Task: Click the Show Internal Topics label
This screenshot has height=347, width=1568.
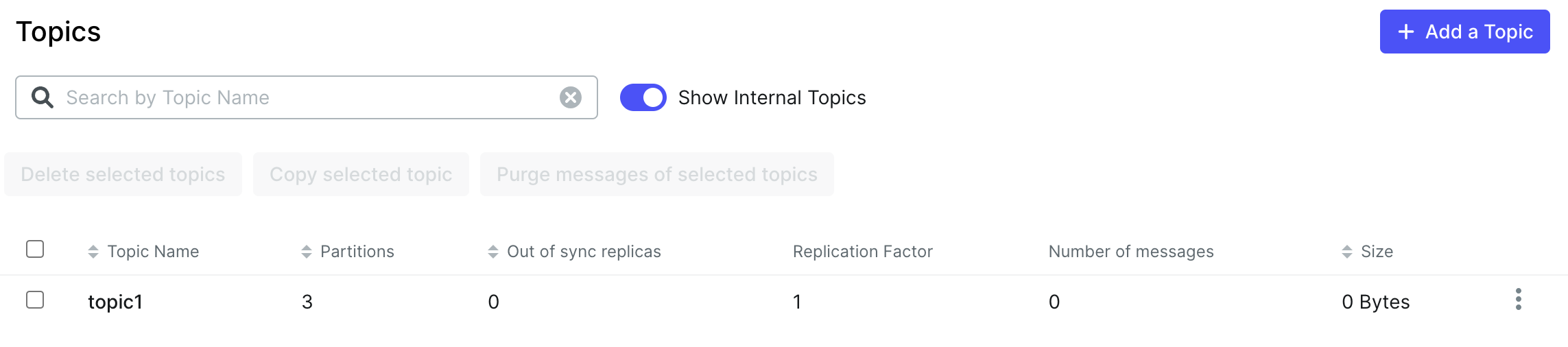Action: (772, 97)
